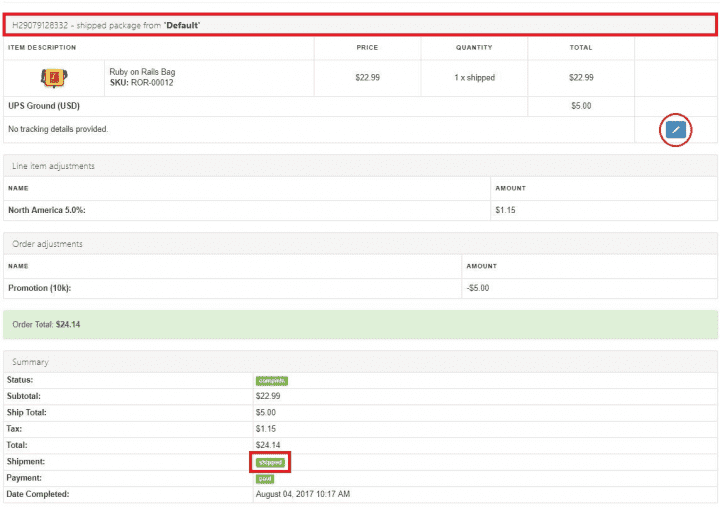Click the Ruby on Rails Bag thumbnail
Screen dimensions: 720x507
(53, 77)
